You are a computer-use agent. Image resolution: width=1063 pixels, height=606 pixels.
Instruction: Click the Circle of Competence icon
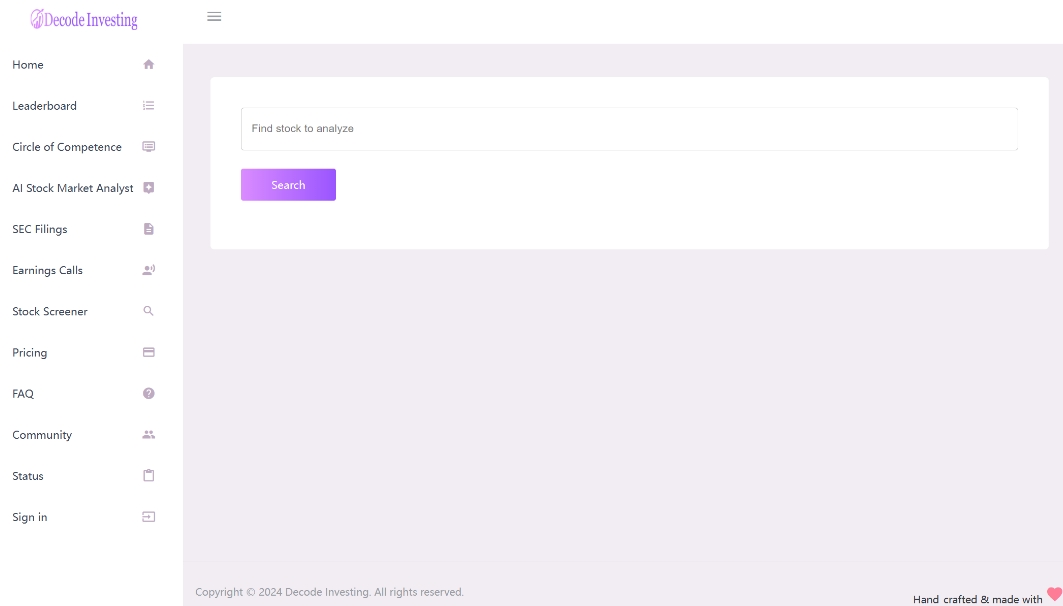[x=149, y=147]
